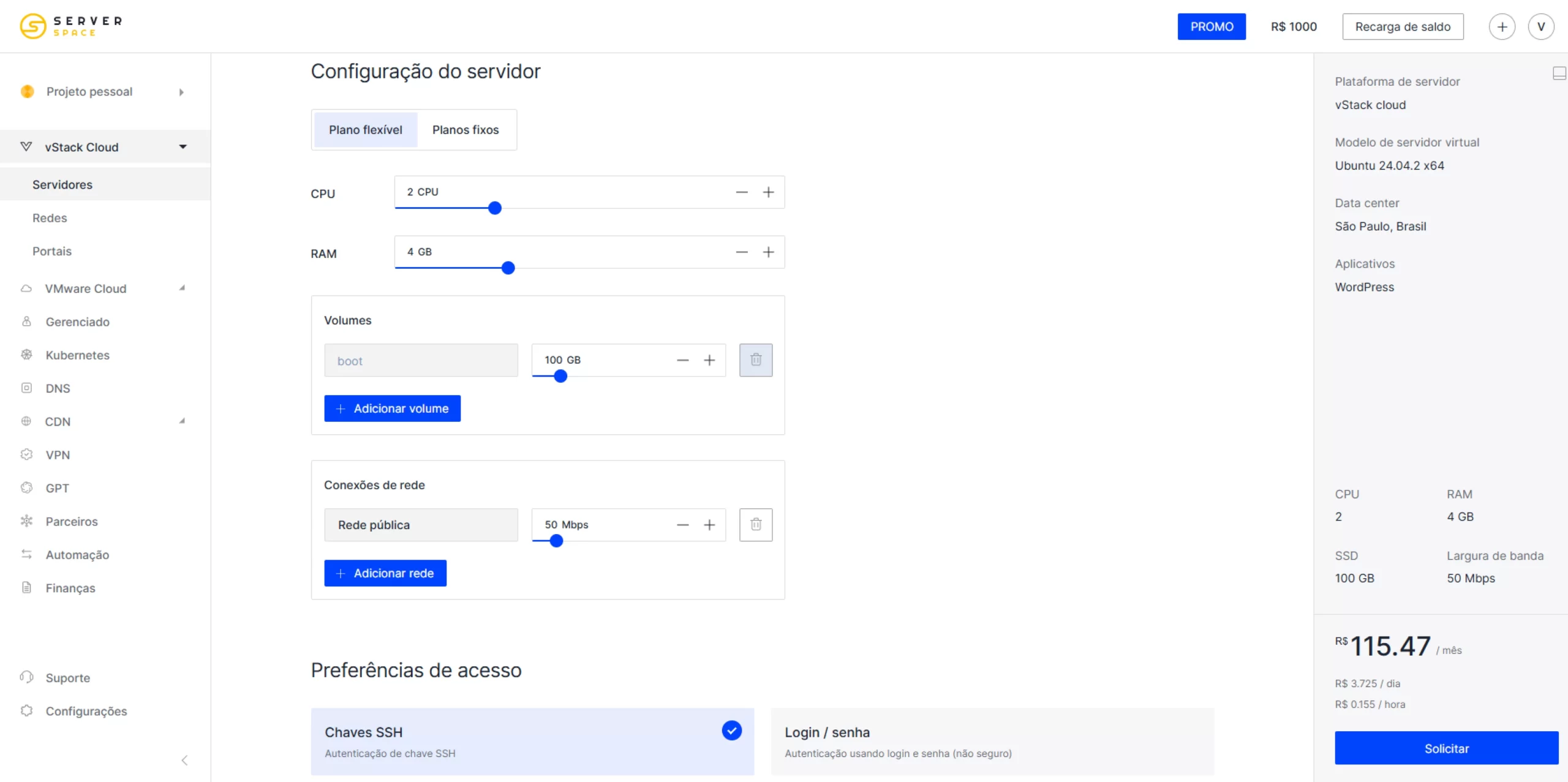This screenshot has height=782, width=1568.
Task: Decrease RAM with the minus button
Action: 741,252
